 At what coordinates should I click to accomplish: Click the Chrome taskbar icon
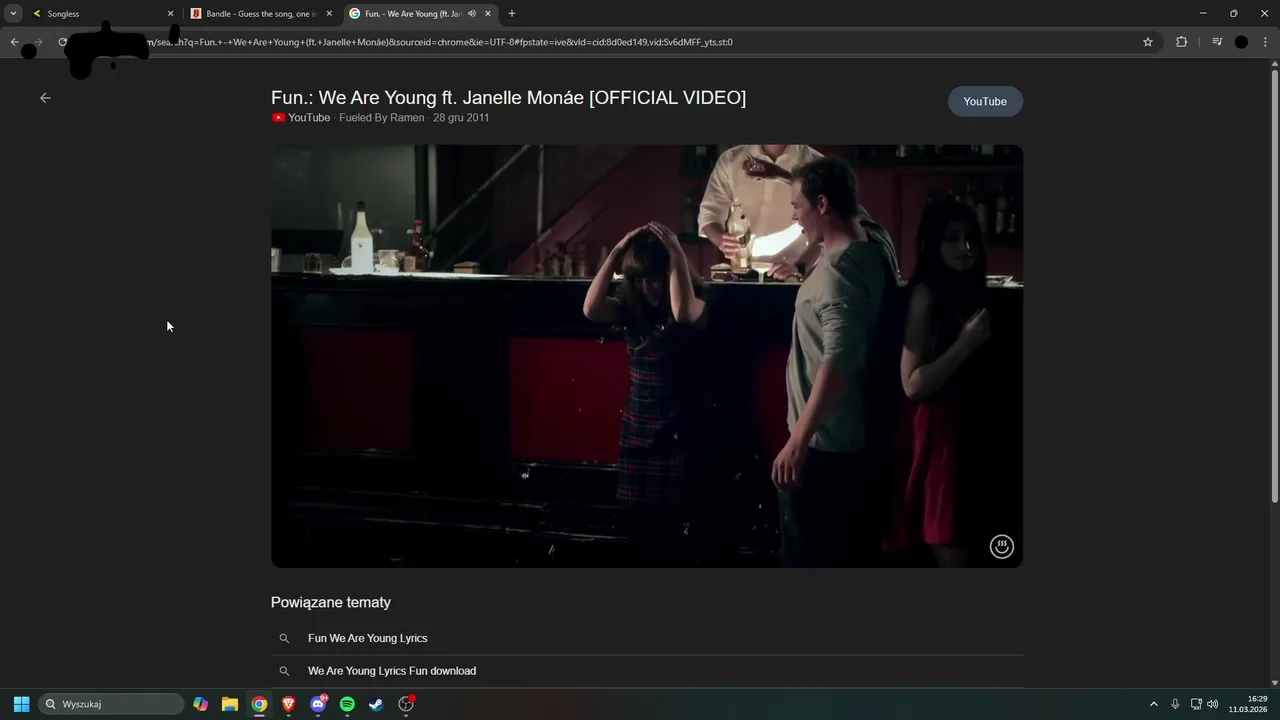coord(259,704)
